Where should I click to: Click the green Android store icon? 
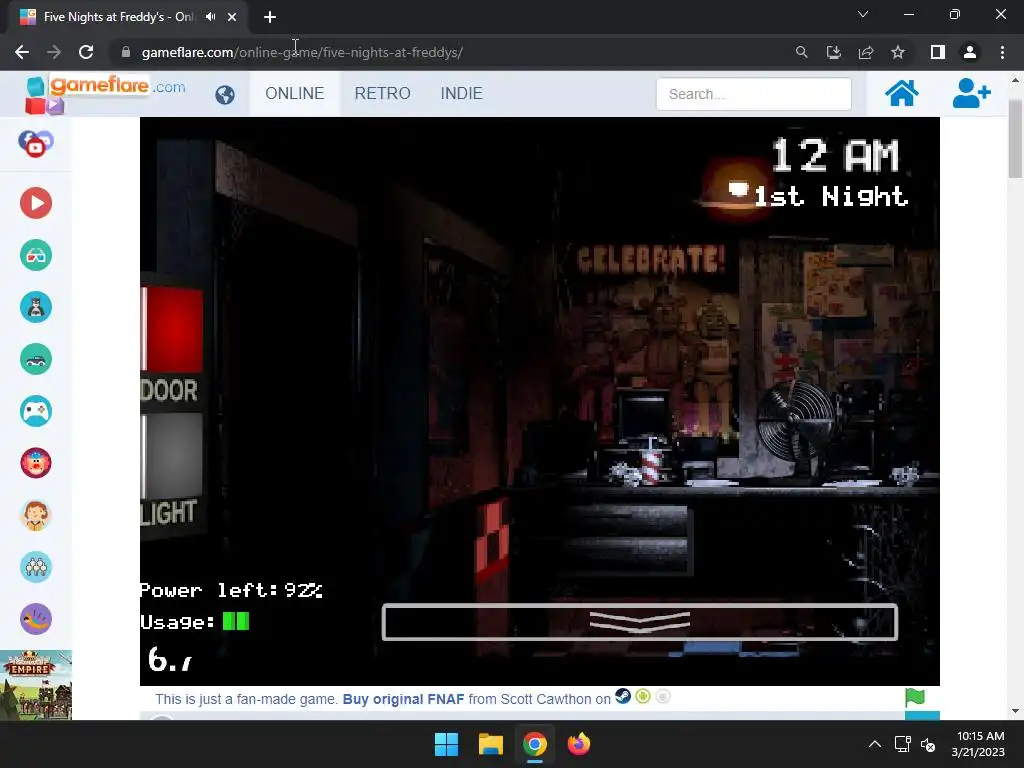[643, 696]
